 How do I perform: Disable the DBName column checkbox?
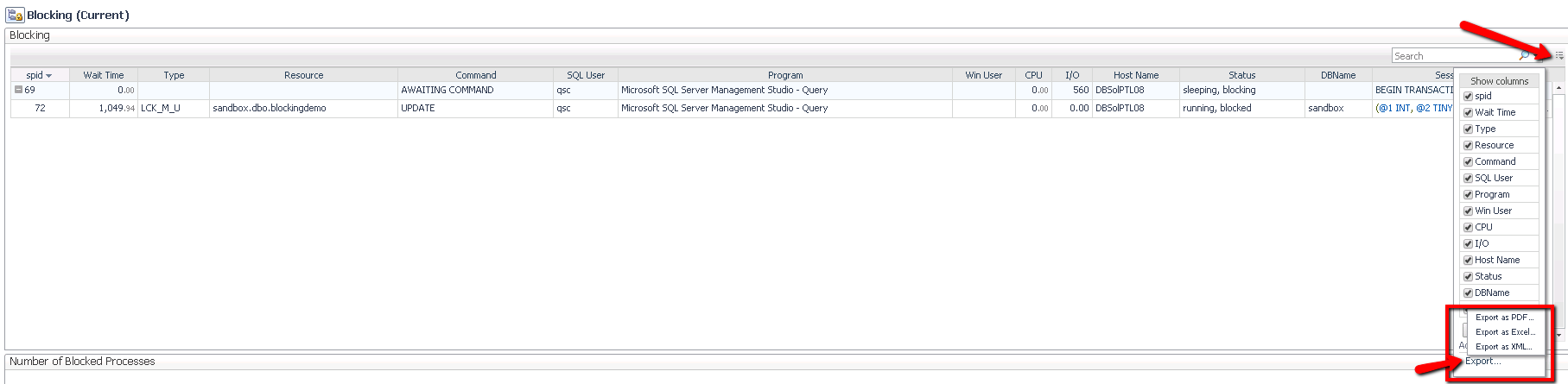(x=1468, y=293)
